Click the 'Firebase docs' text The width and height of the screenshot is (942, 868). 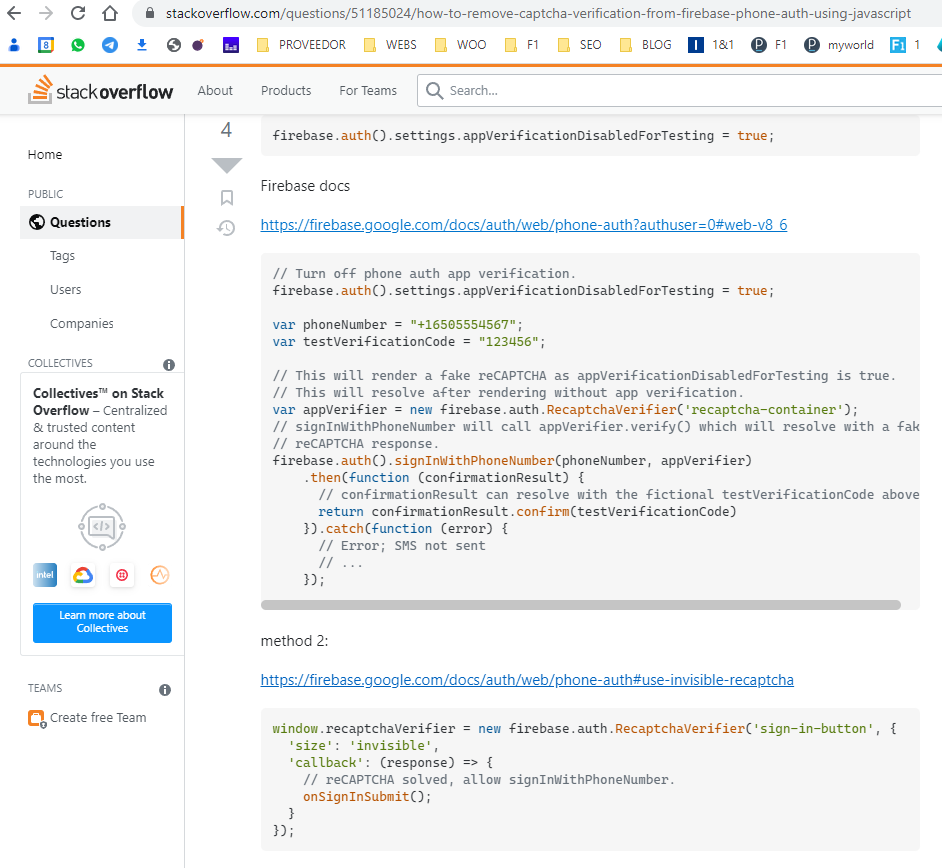(x=305, y=186)
